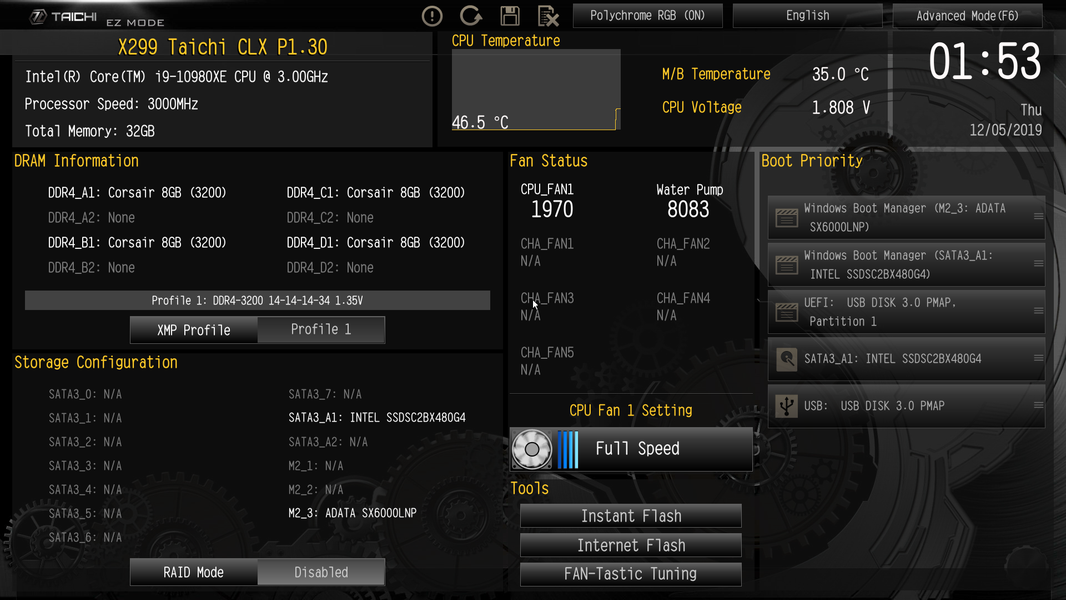Click the hard disk icon for SATA3_A1 INTEL
1066x600 pixels.
787,359
